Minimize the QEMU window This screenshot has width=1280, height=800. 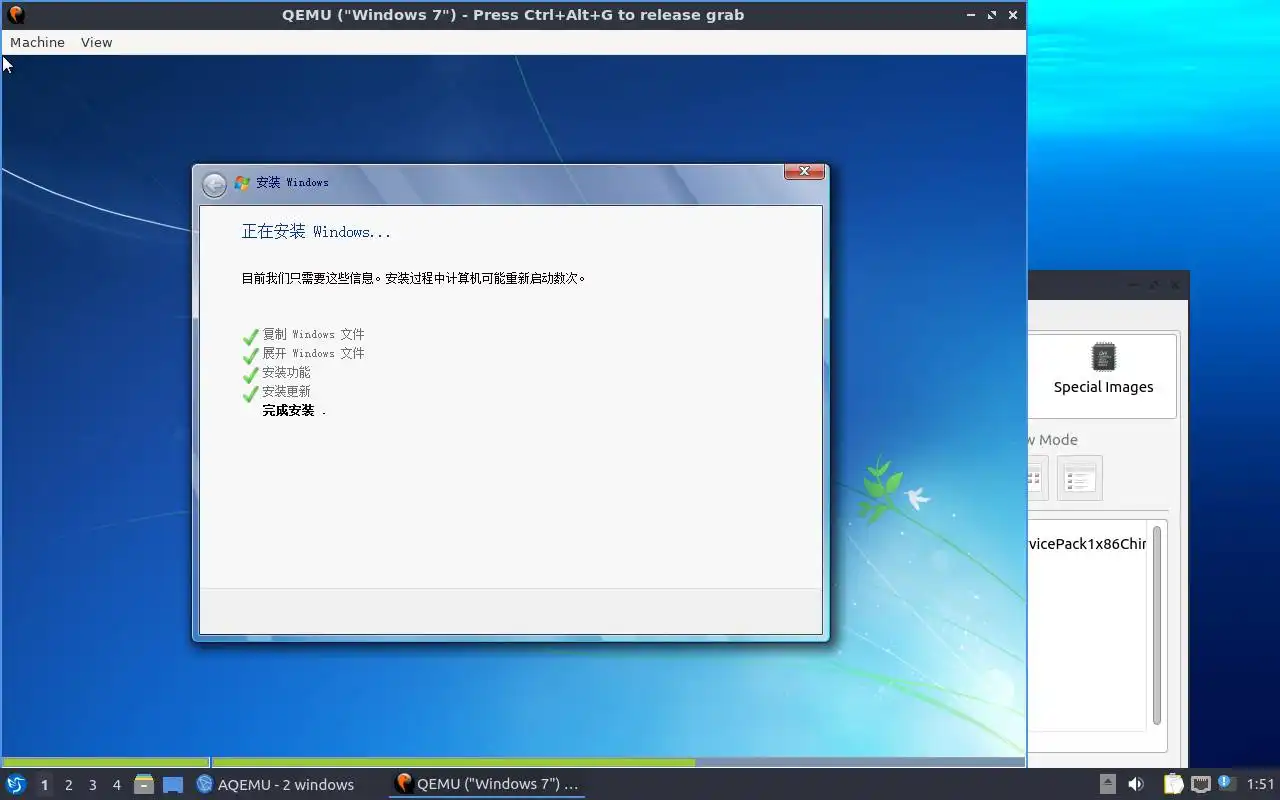click(971, 15)
